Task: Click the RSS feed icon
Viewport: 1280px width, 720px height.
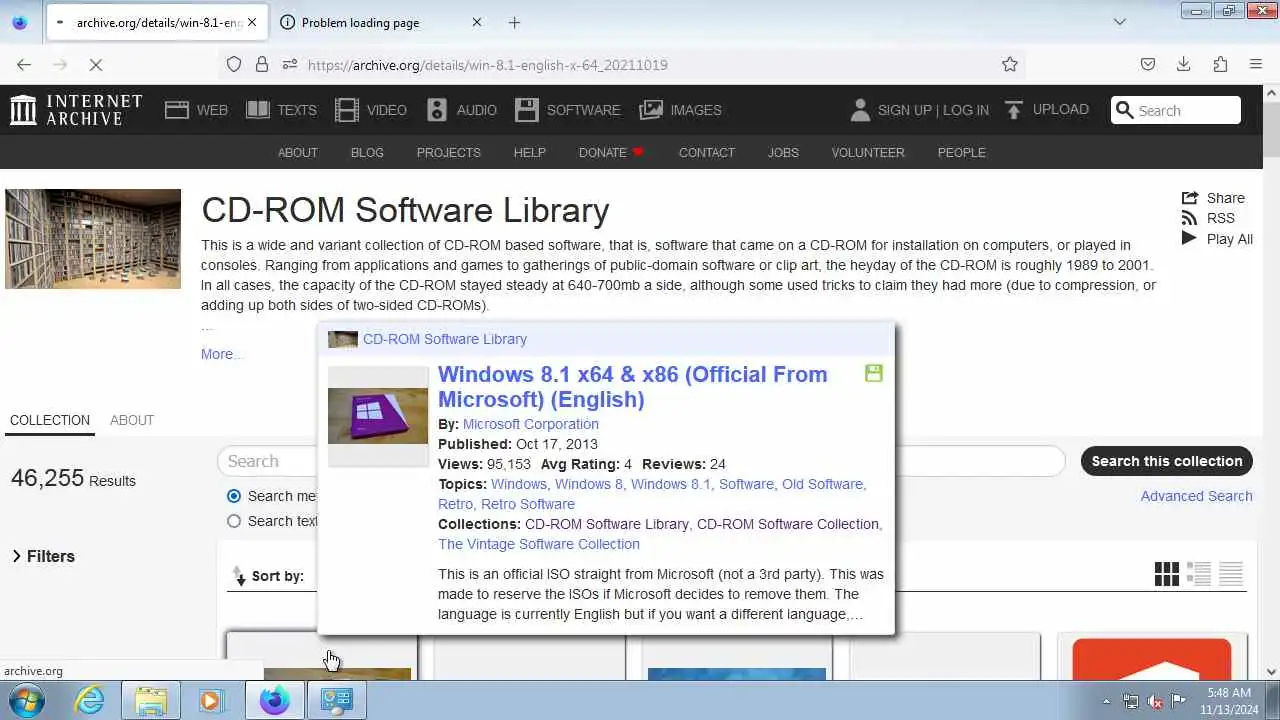Action: pos(1189,218)
